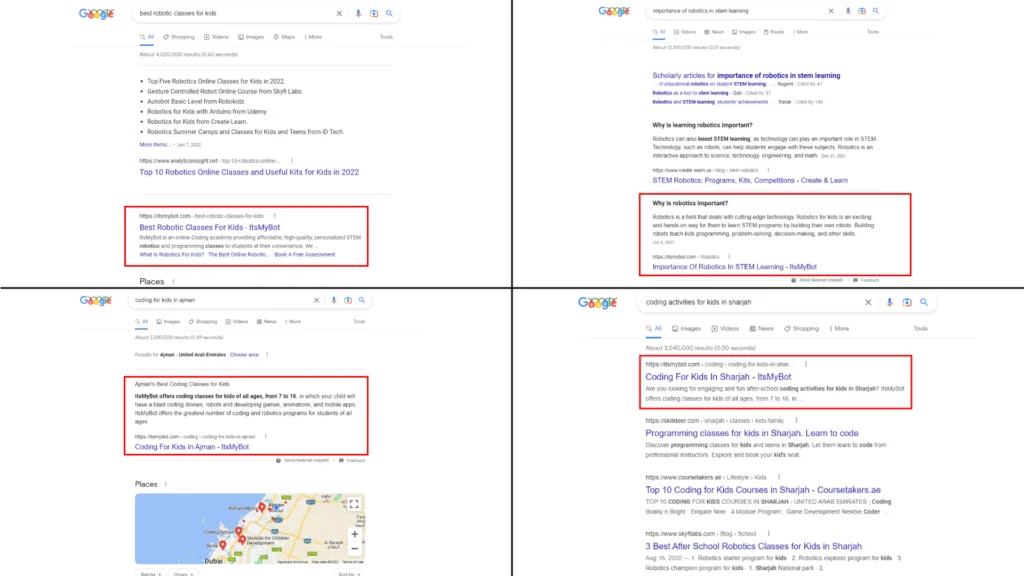The width and height of the screenshot is (1024, 576).
Task: Click Tools button in Sharjah search results
Action: tap(920, 328)
